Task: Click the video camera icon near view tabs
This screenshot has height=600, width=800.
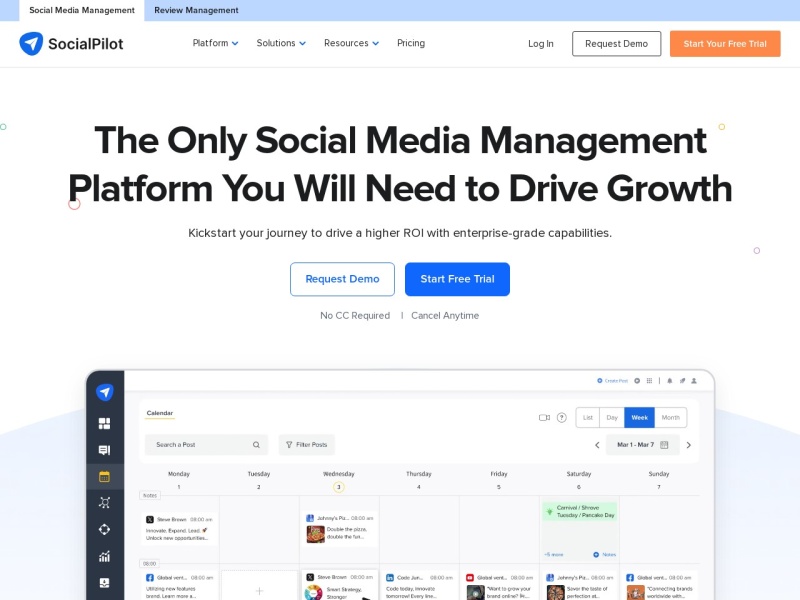Action: [x=544, y=417]
